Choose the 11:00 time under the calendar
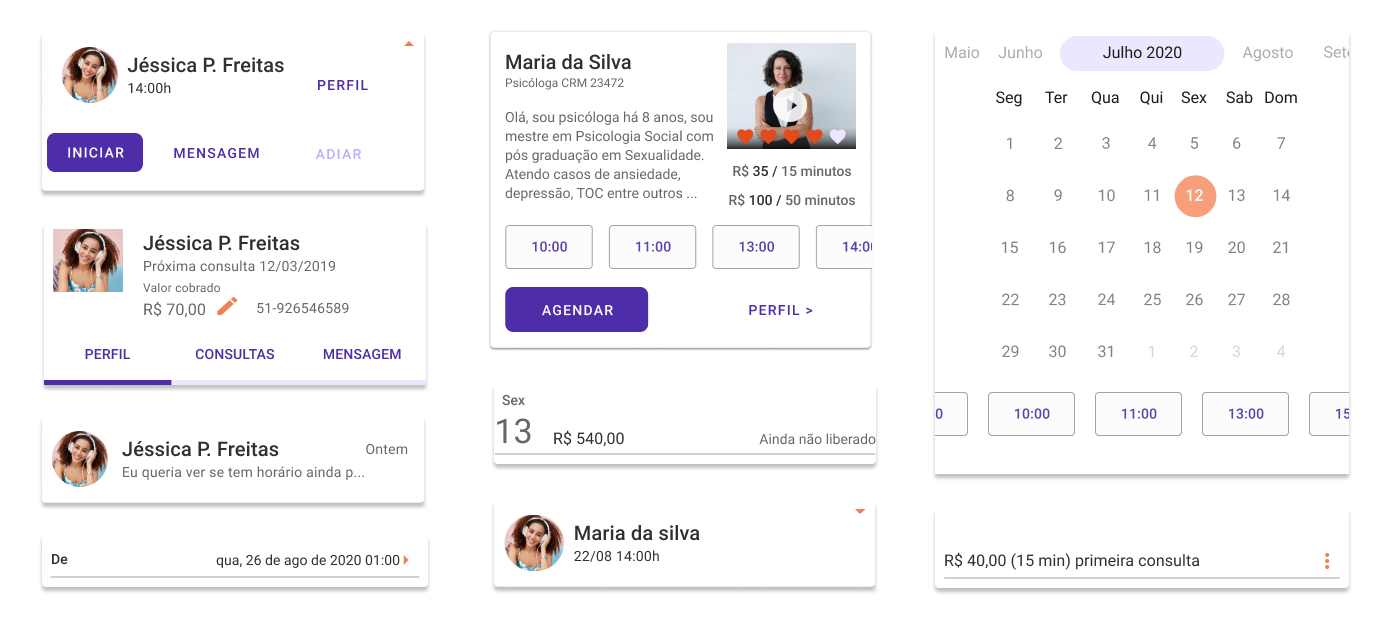 click(1138, 414)
